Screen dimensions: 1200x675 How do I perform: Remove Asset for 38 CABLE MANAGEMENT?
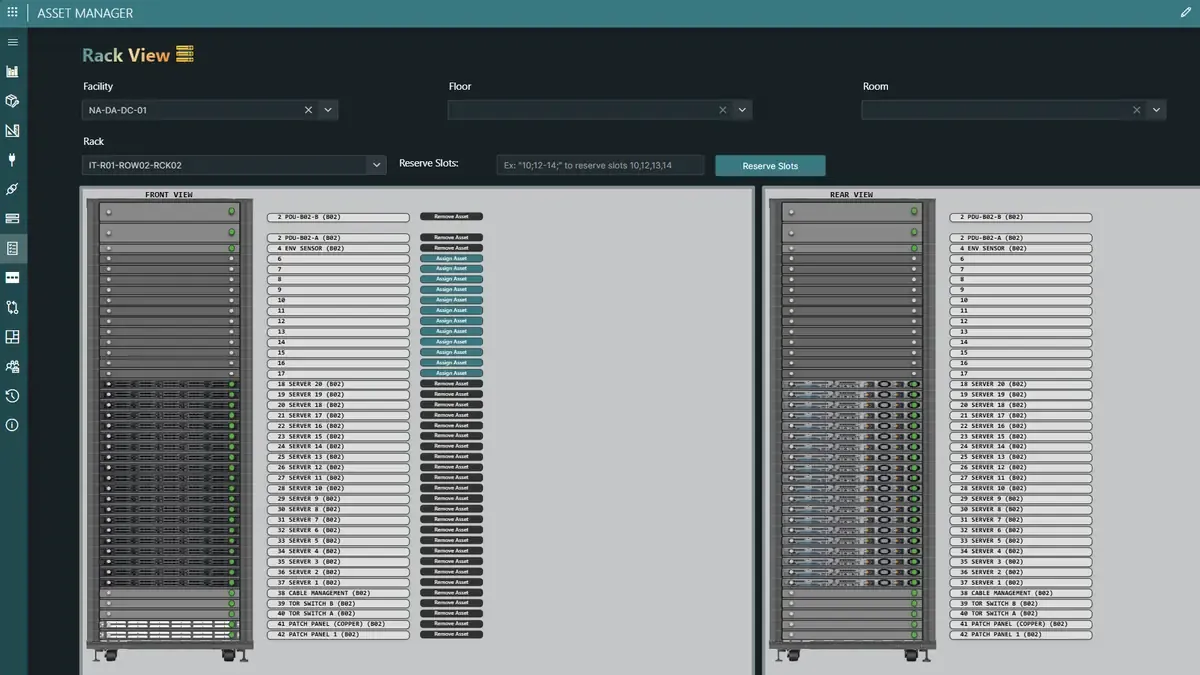[x=451, y=592]
